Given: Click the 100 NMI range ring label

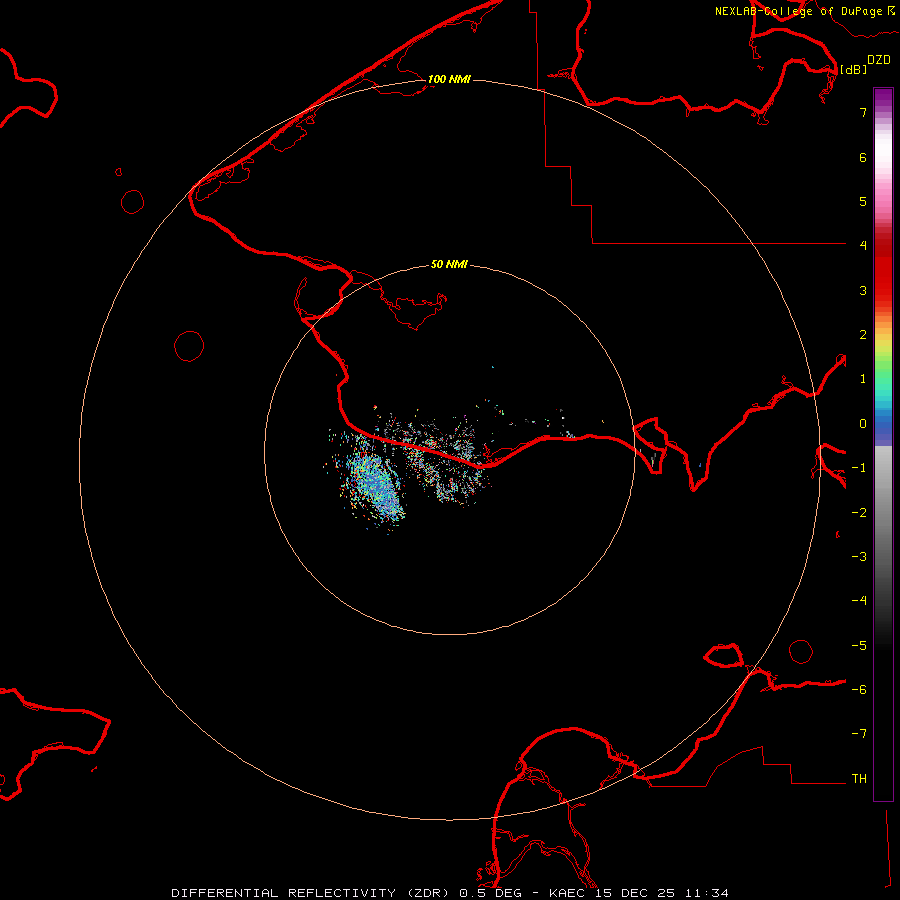Looking at the screenshot, I should [449, 79].
